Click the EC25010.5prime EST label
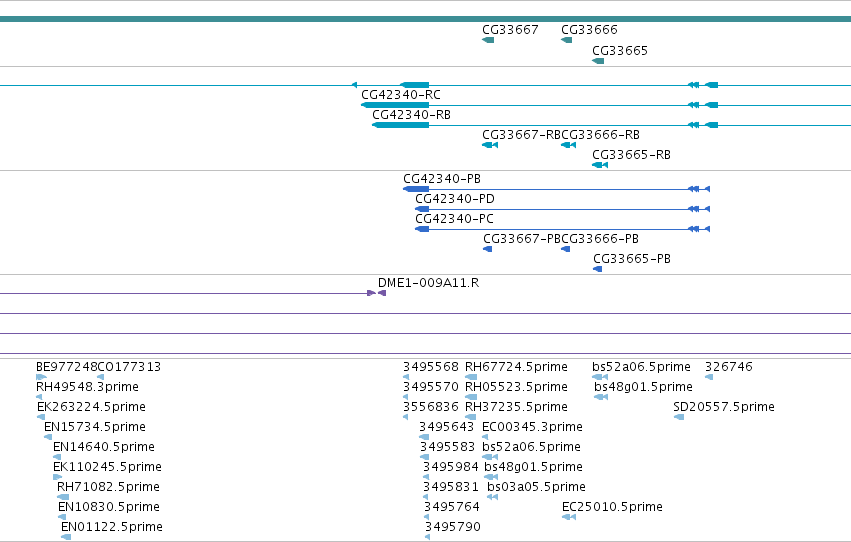 [612, 507]
